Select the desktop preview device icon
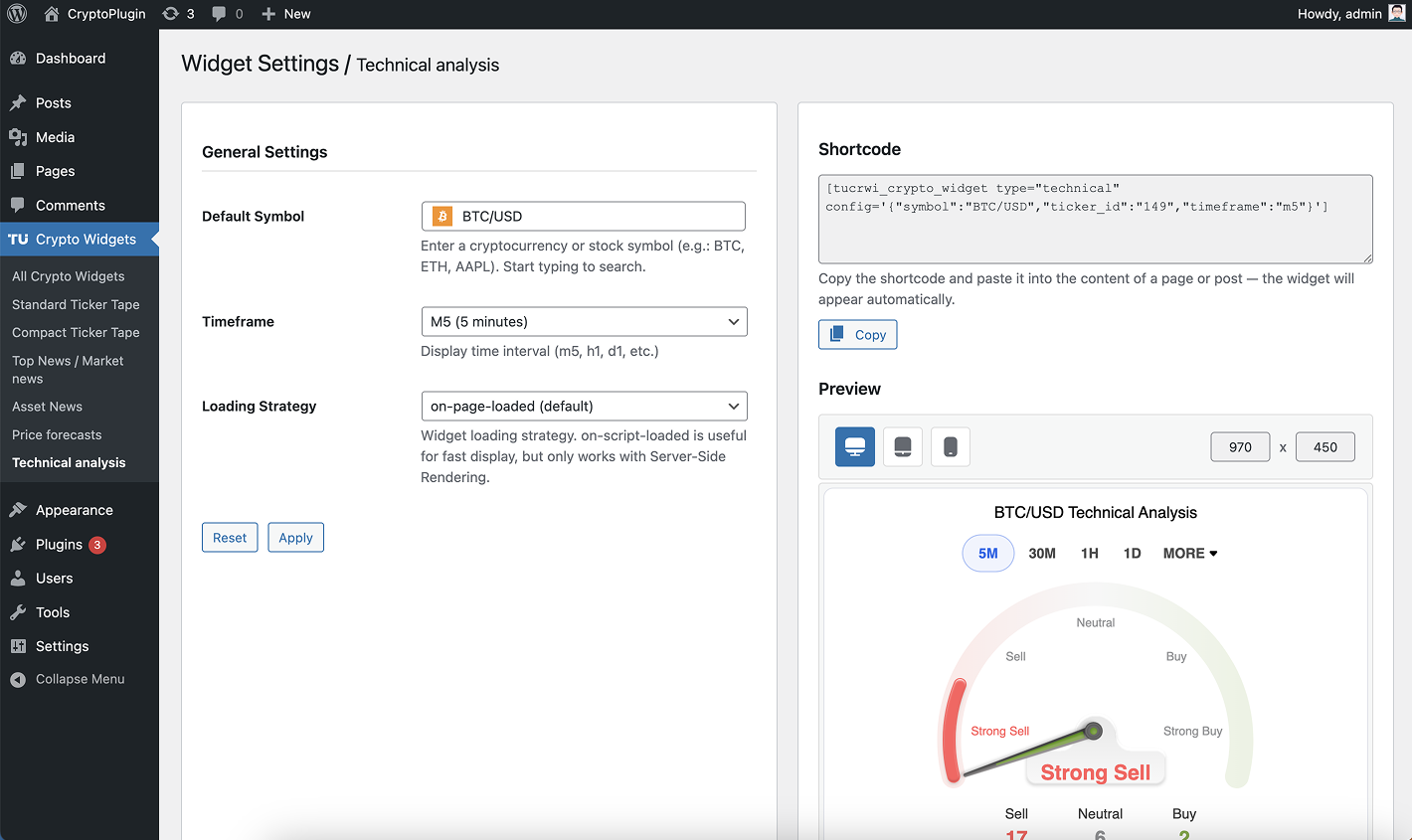Image resolution: width=1412 pixels, height=840 pixels. (x=855, y=447)
